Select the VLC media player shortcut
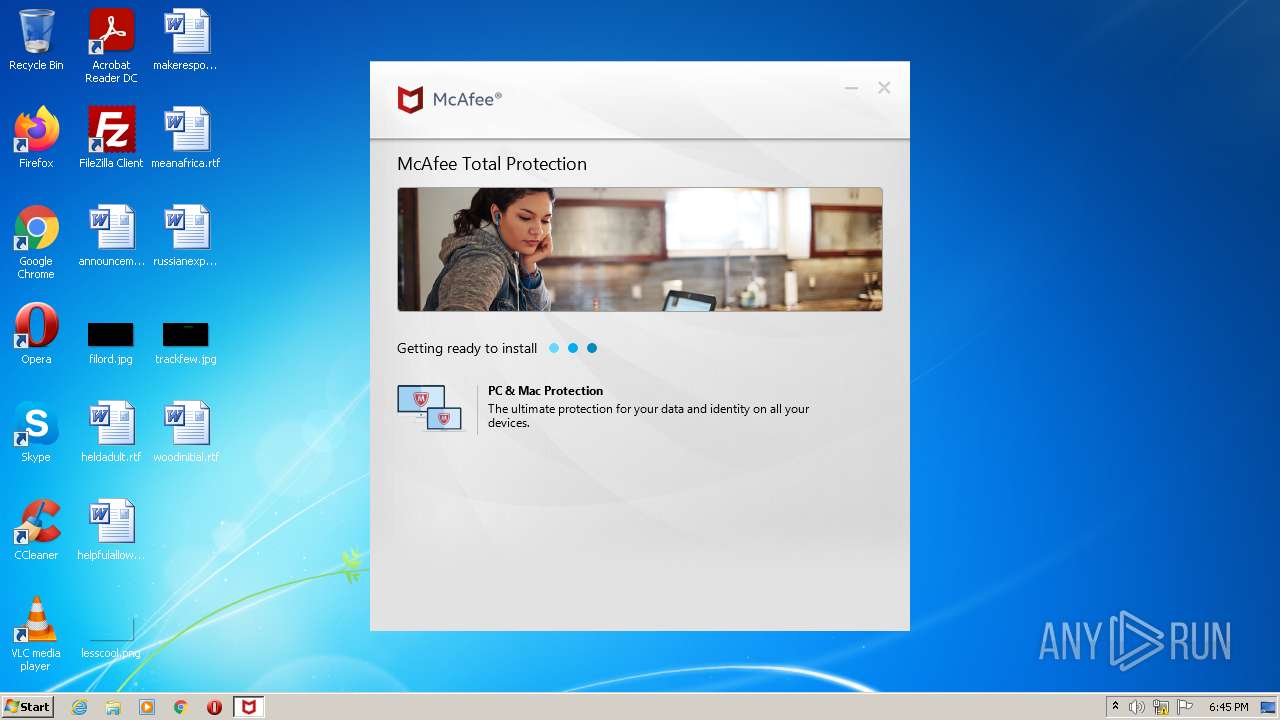 pyautogui.click(x=36, y=634)
